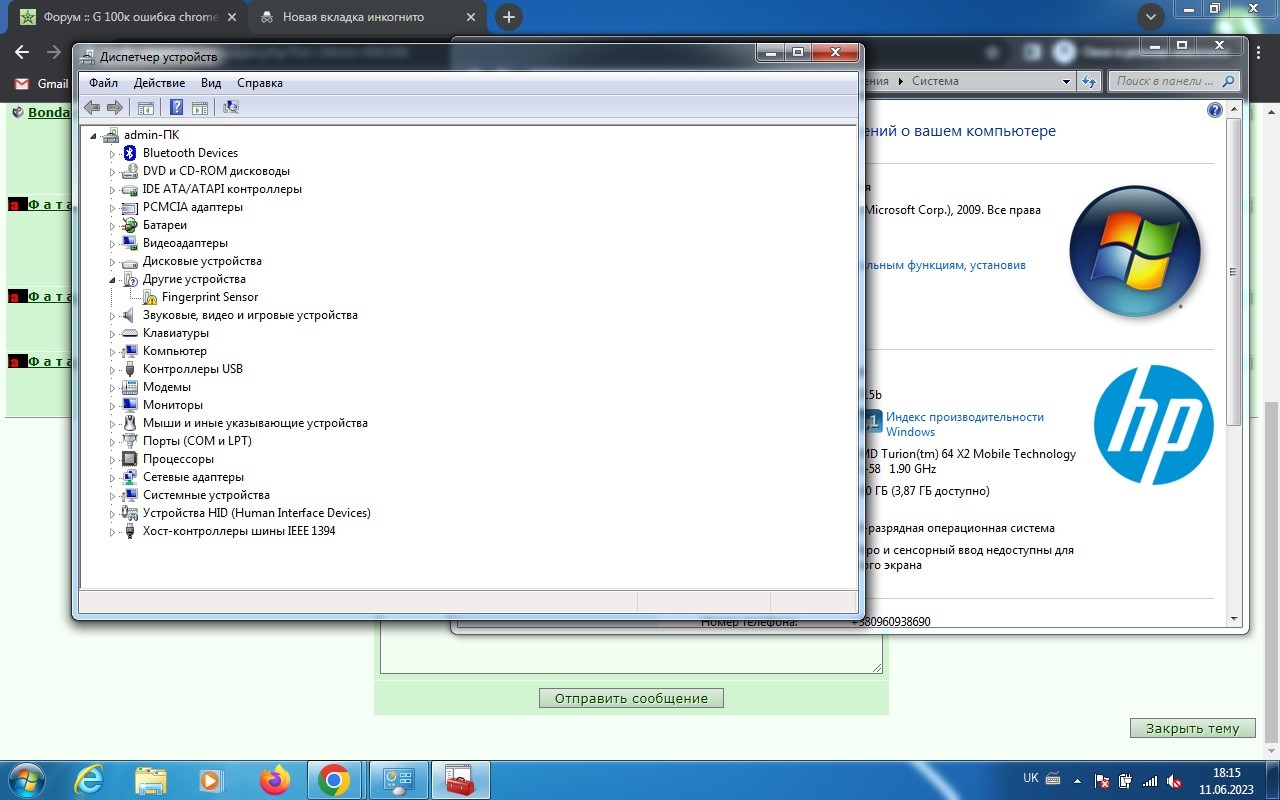The height and width of the screenshot is (800, 1280).
Task: Expand the Сетевые адаптеры node
Action: pyautogui.click(x=113, y=477)
